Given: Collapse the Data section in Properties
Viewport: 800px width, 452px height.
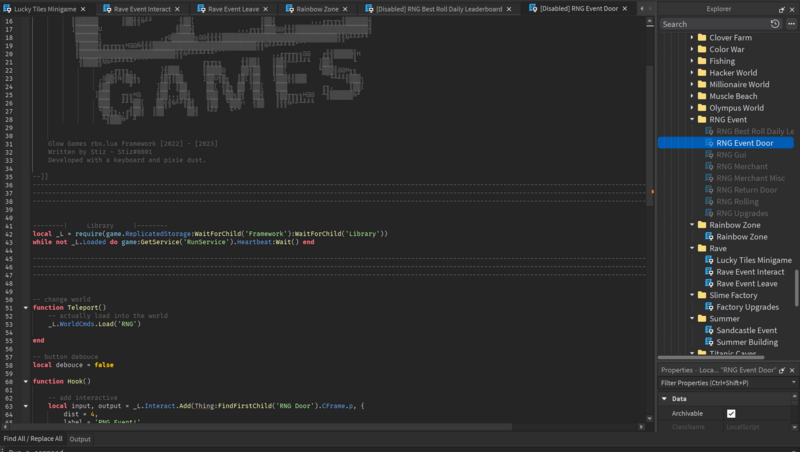Looking at the screenshot, I should click(666, 399).
